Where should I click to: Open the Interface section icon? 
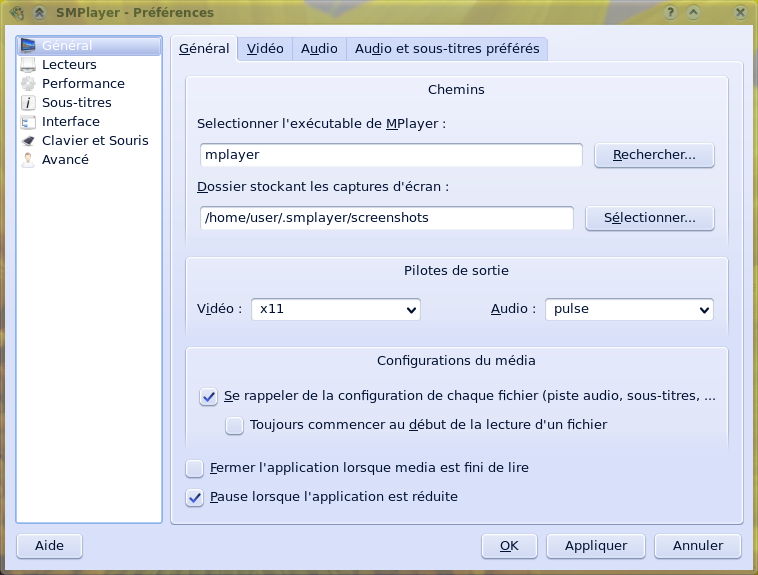tap(28, 122)
